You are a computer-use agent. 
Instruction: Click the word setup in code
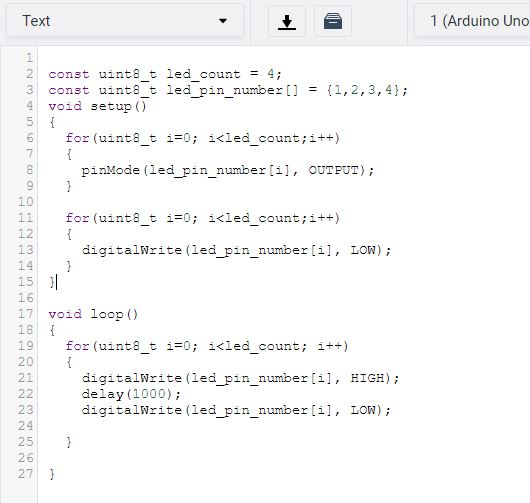click(111, 106)
